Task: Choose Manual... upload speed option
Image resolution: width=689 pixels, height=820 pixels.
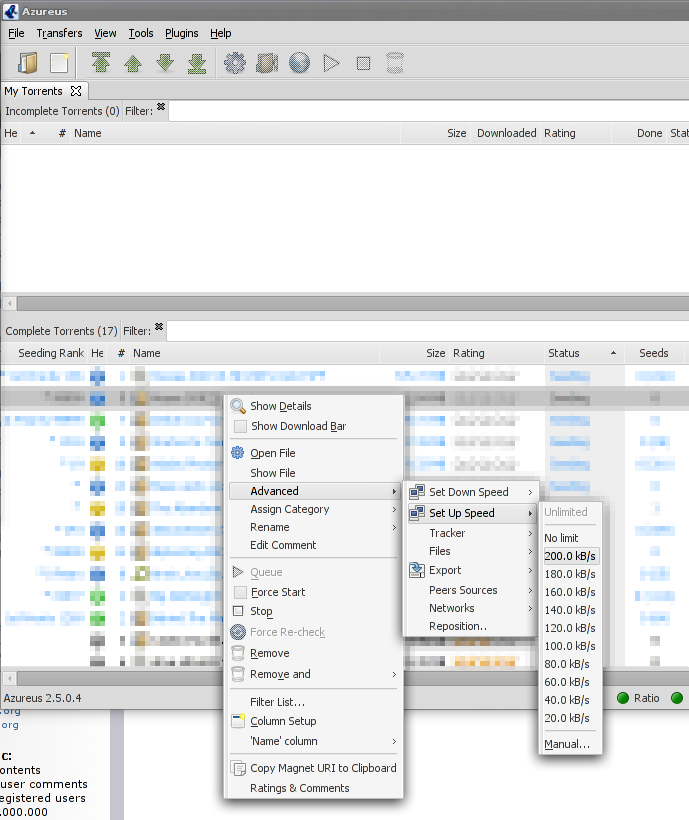Action: coord(567,744)
